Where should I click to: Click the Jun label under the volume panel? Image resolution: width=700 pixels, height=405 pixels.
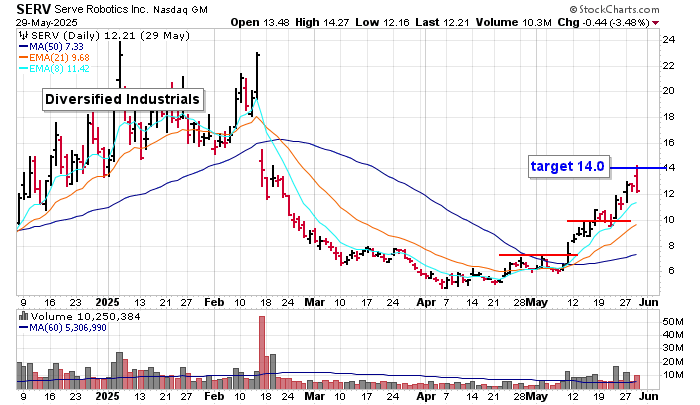point(649,396)
